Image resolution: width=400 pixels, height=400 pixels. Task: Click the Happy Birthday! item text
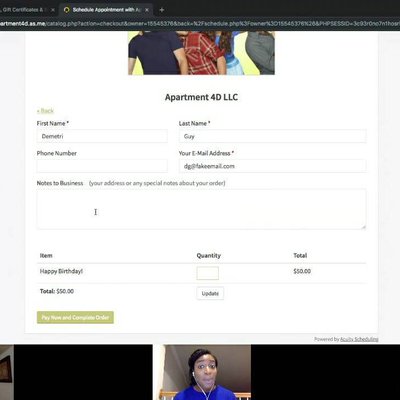click(61, 271)
